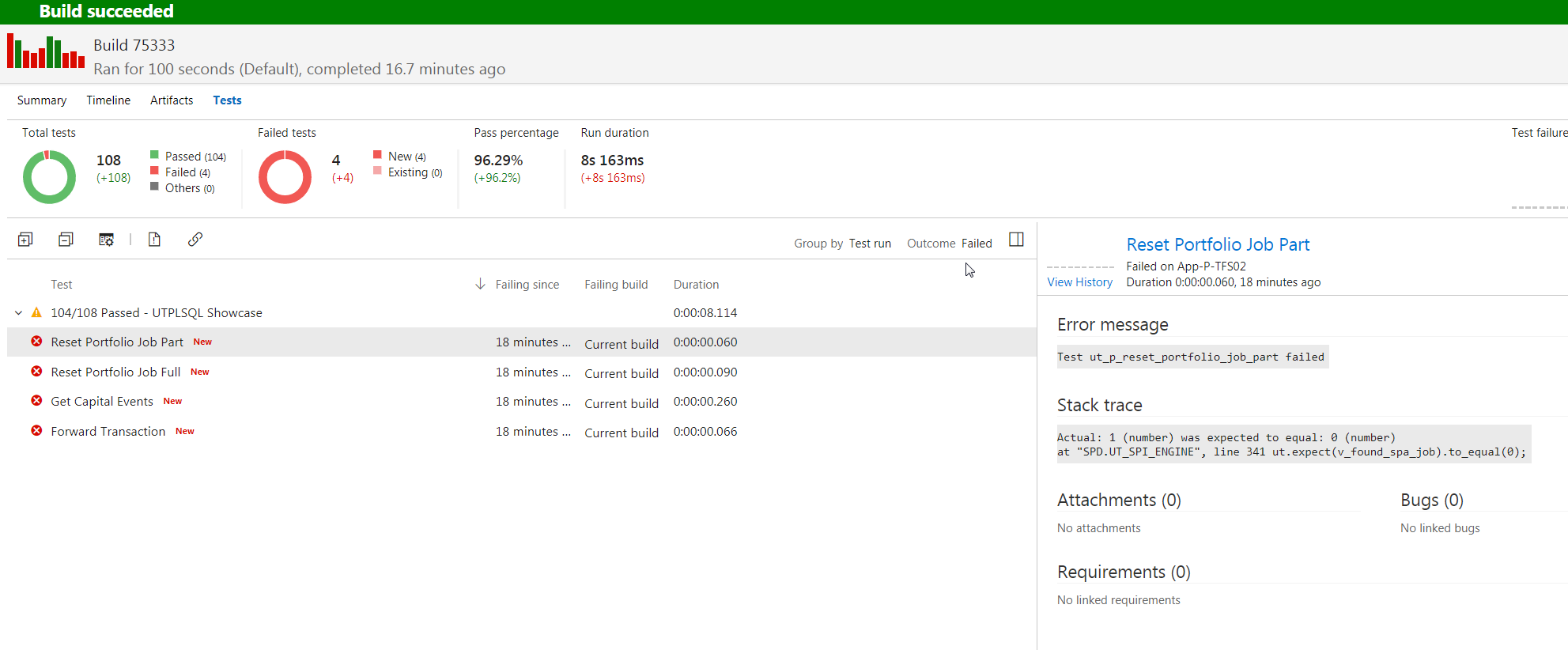Click the Collapse all test results icon
1568x650 pixels.
(x=66, y=240)
